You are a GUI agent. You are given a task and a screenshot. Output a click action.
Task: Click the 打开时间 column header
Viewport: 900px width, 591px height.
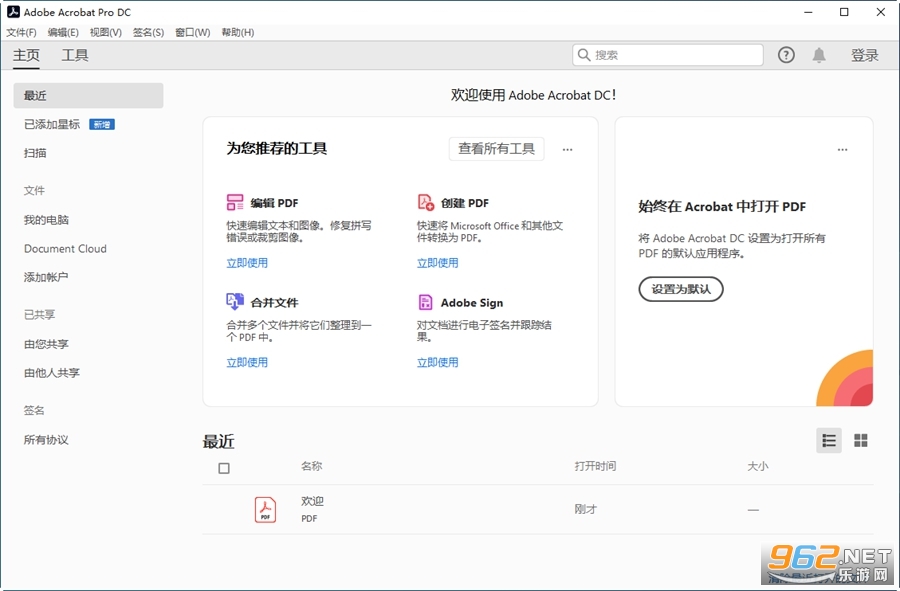pos(595,466)
